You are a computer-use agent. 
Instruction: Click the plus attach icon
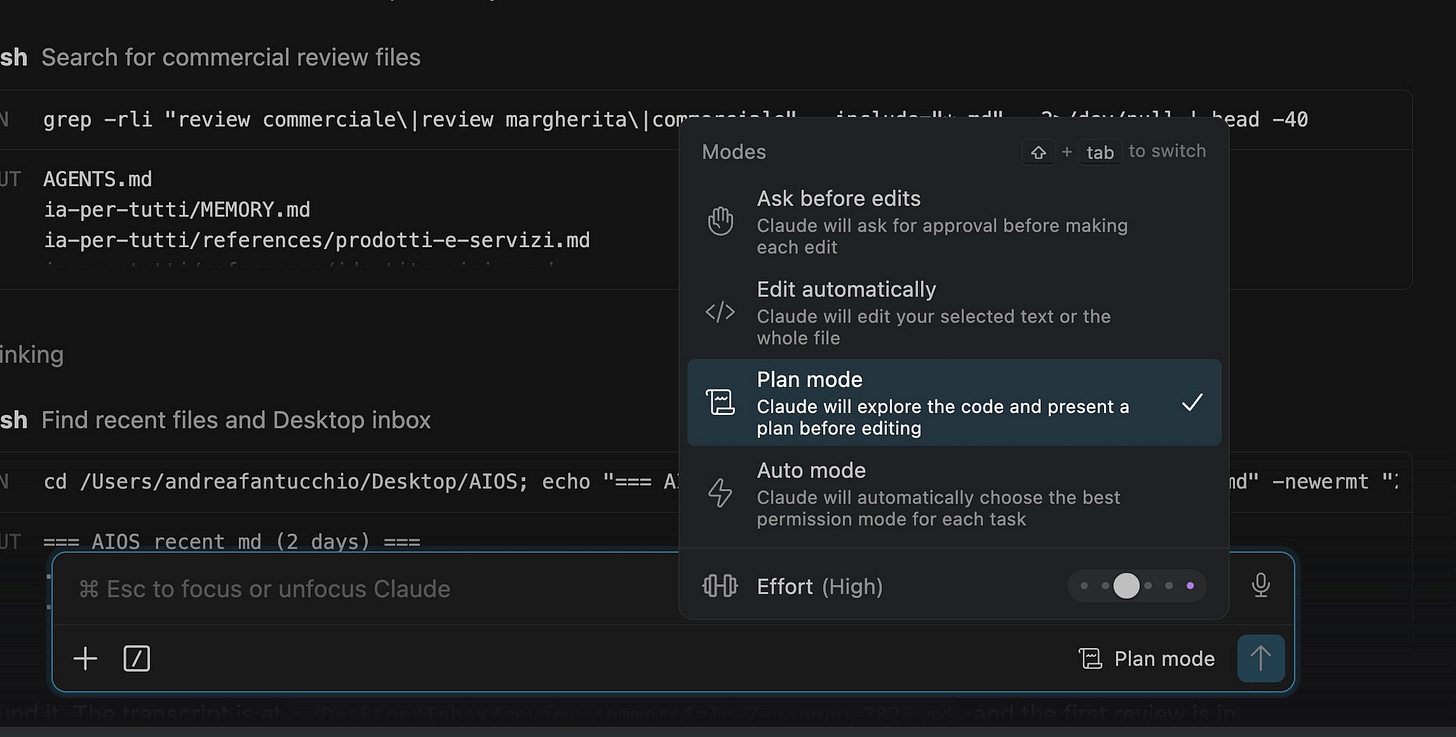86,658
